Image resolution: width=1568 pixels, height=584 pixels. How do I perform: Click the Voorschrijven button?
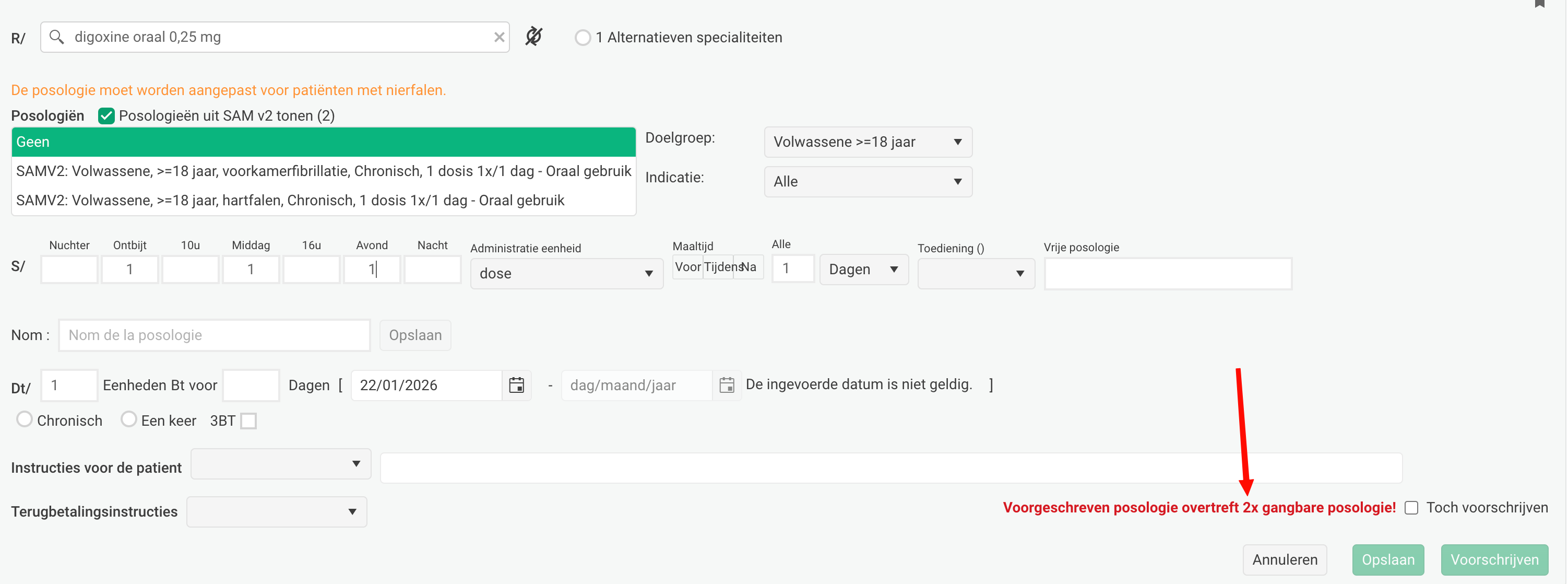[x=1494, y=559]
